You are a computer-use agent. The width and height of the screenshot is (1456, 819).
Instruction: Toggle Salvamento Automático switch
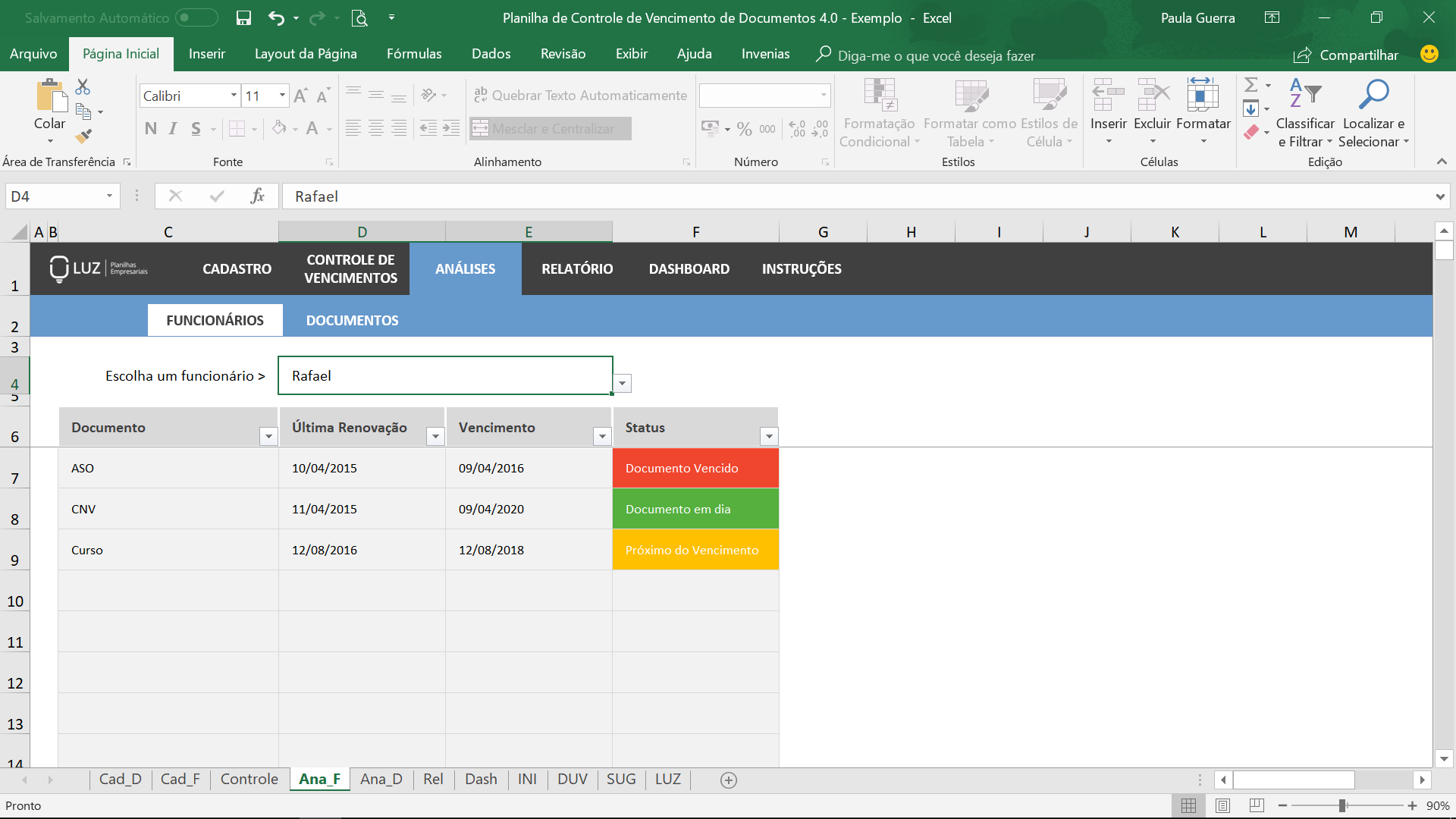pyautogui.click(x=196, y=17)
